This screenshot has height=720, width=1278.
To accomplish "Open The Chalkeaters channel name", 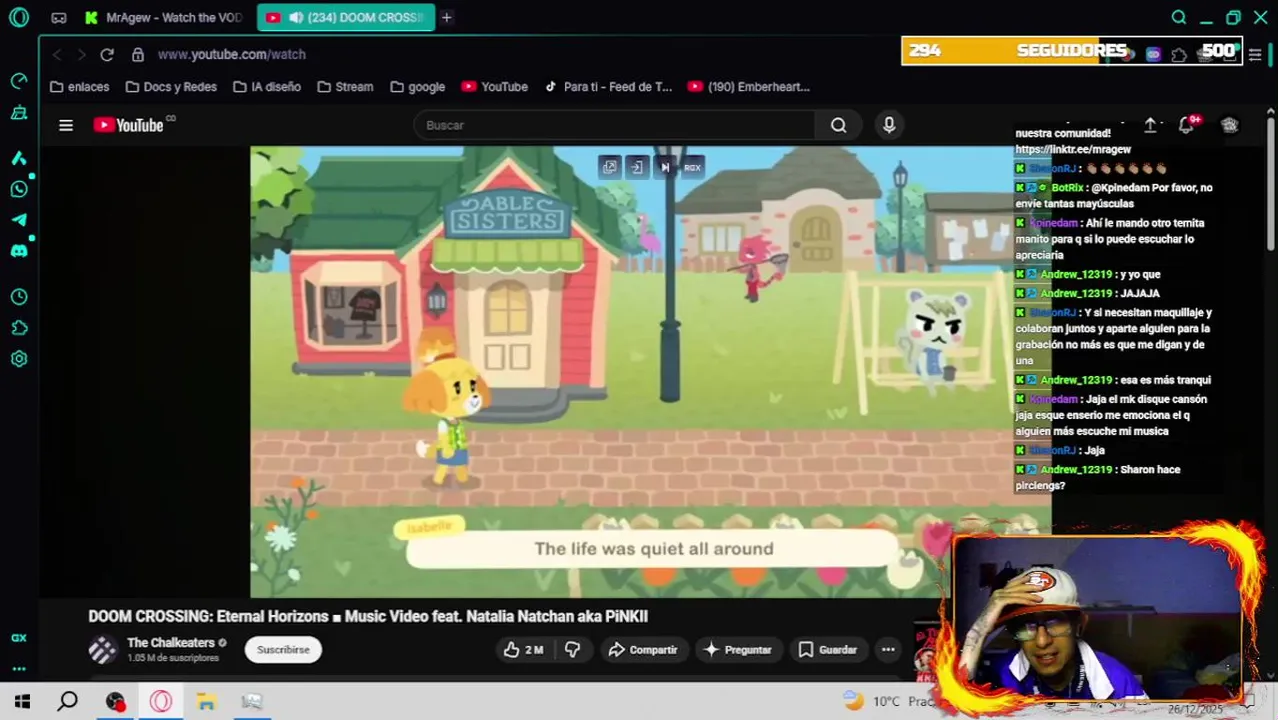I will (171, 643).
